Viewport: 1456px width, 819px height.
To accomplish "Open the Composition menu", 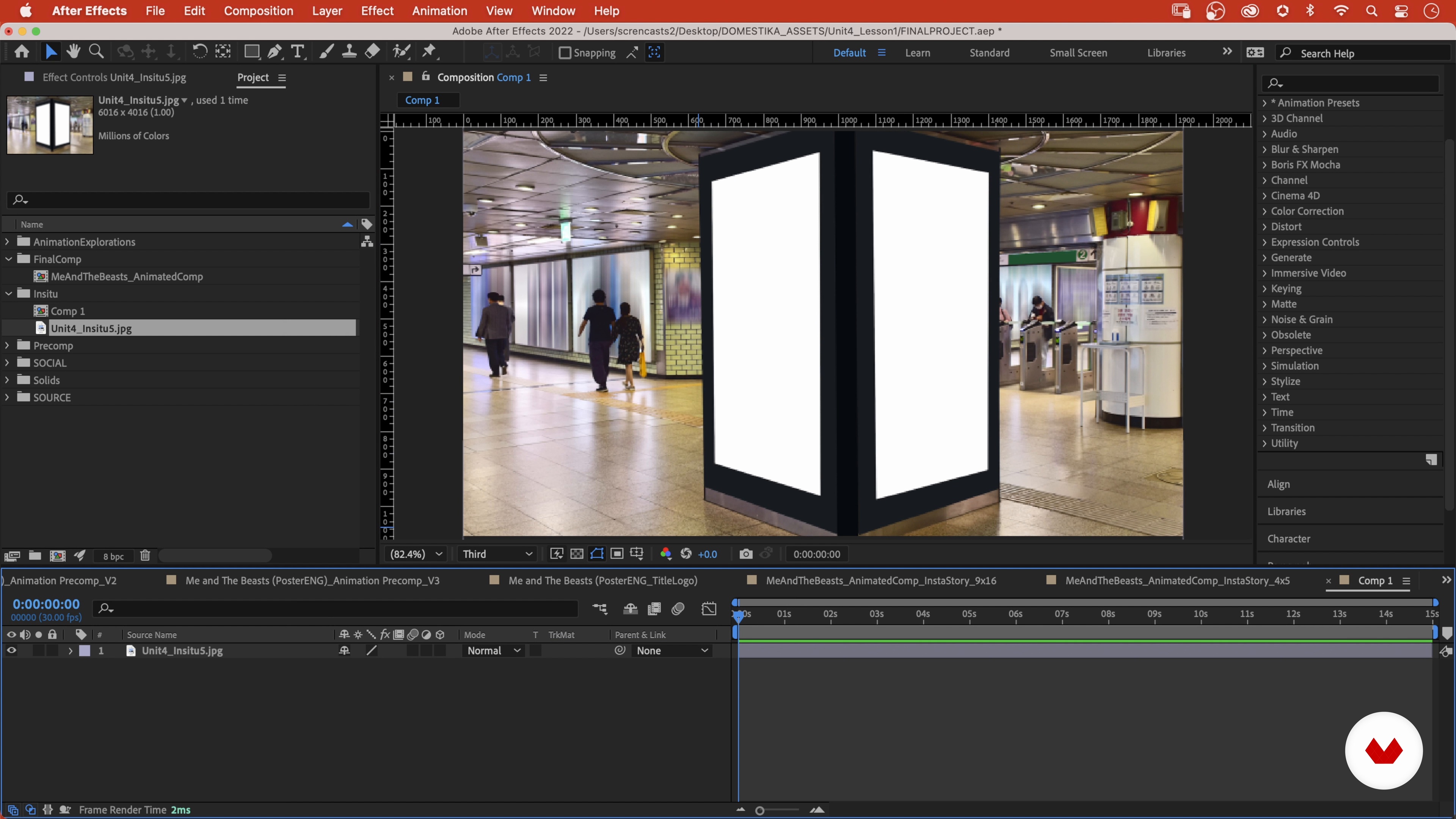I will 258,11.
